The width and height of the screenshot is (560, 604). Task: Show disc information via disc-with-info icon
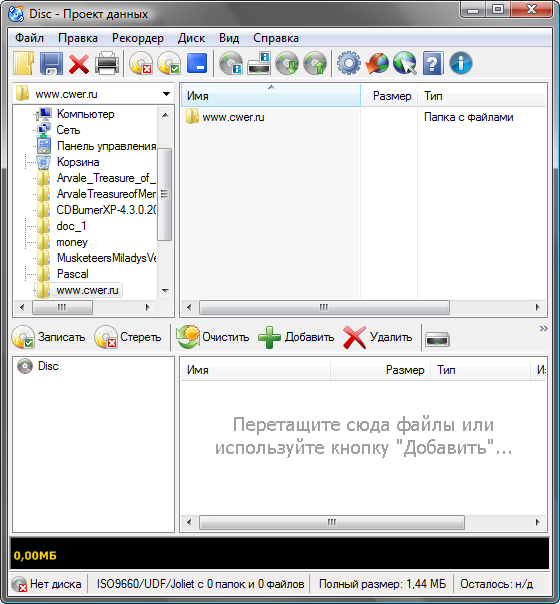231,63
